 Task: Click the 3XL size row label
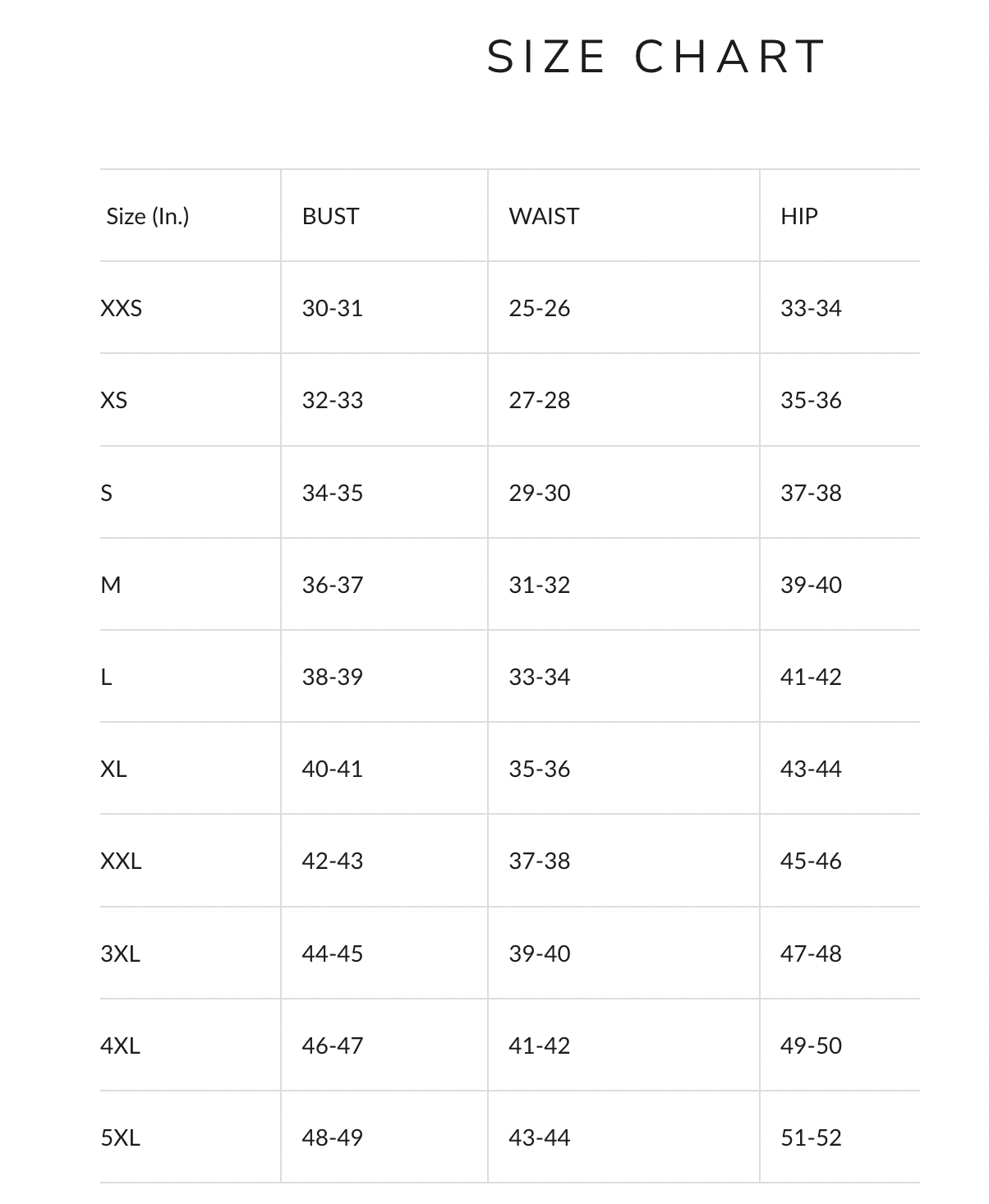pyautogui.click(x=121, y=954)
